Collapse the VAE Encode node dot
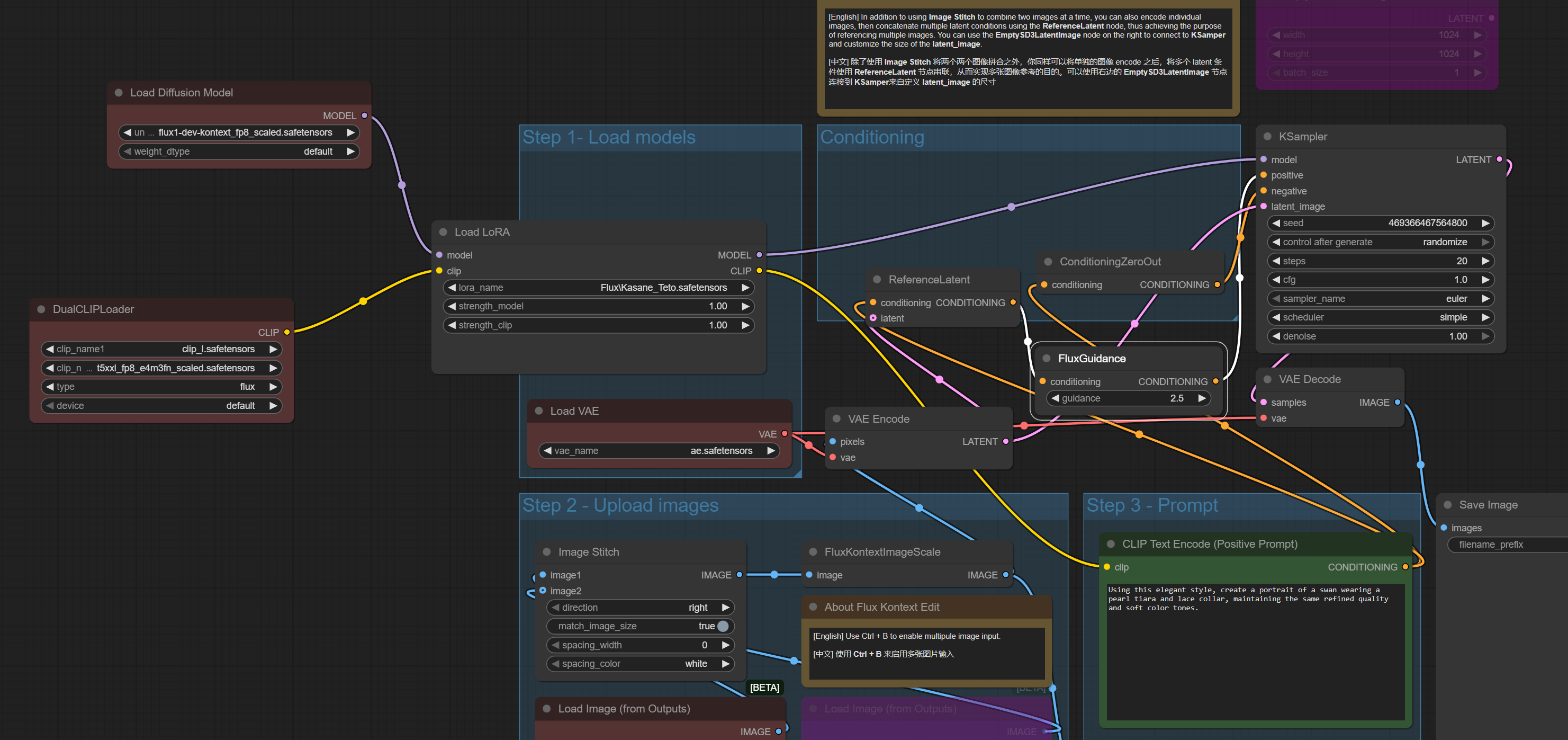 click(836, 419)
